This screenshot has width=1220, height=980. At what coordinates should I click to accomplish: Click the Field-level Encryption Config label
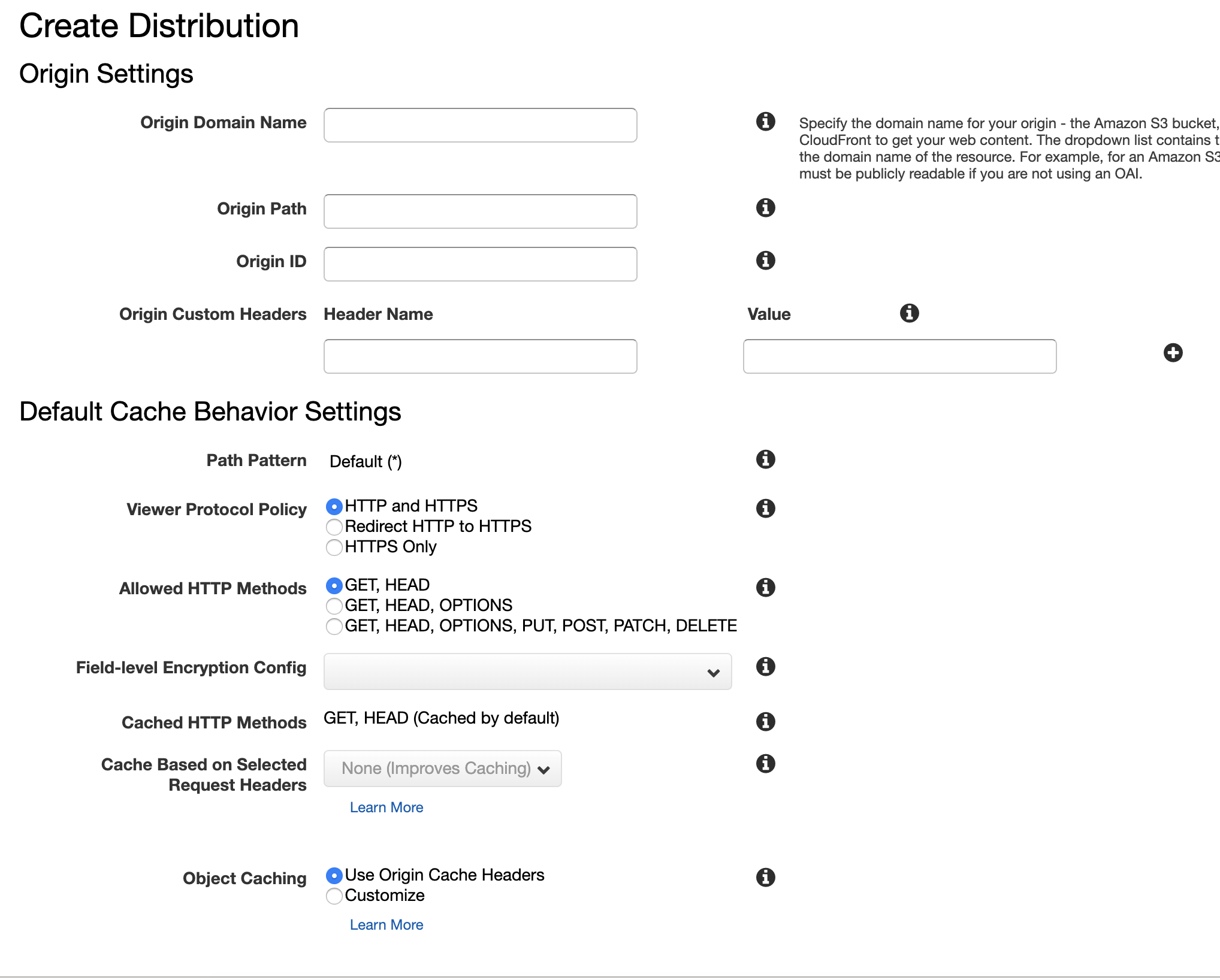click(x=191, y=667)
